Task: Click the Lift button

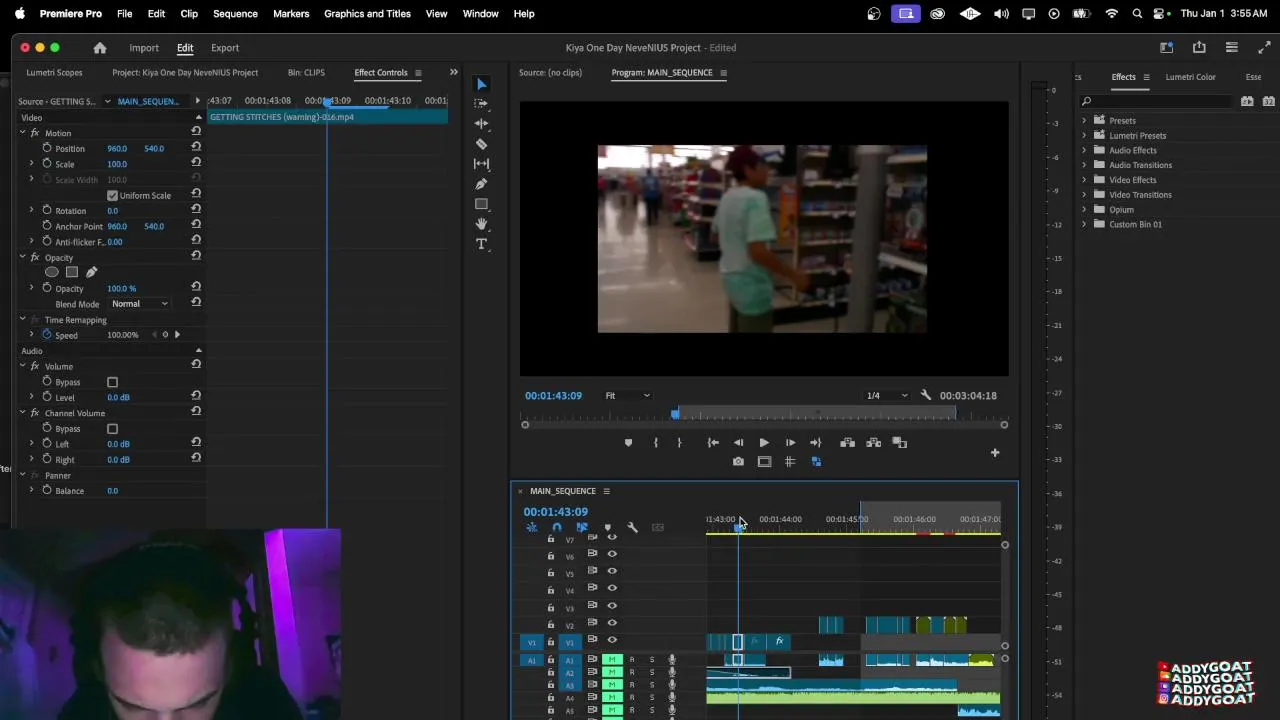Action: 847,443
